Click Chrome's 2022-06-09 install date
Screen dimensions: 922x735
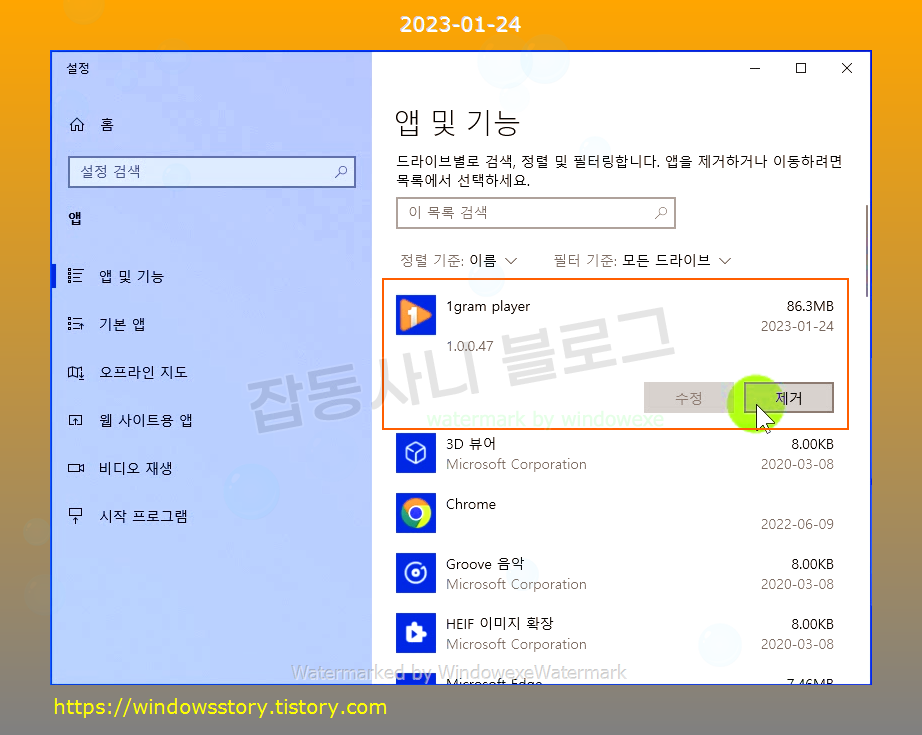(797, 524)
